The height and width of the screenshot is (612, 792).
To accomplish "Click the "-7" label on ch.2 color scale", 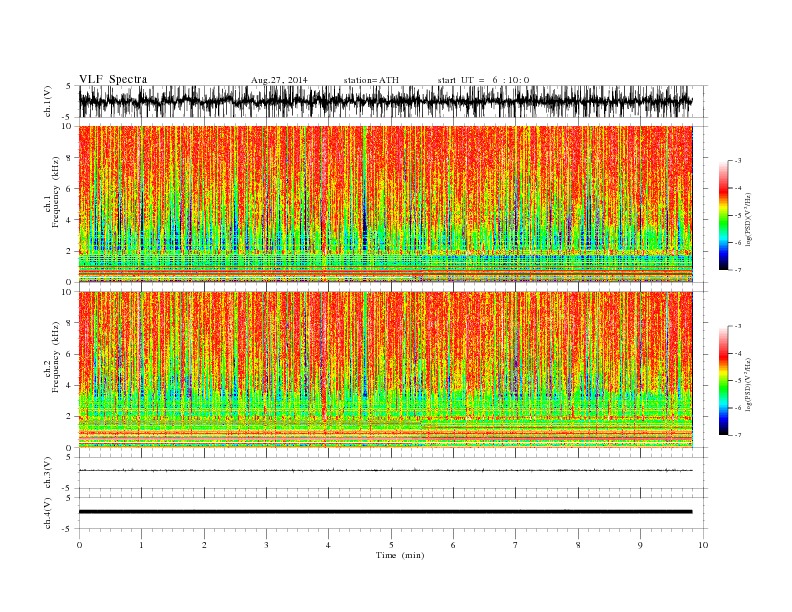I will pyautogui.click(x=737, y=435).
